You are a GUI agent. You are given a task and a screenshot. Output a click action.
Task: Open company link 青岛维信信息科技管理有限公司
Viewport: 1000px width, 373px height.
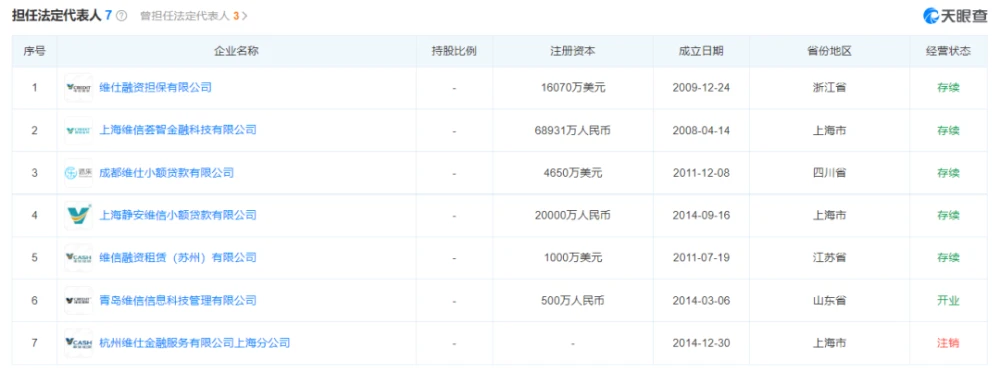(178, 300)
